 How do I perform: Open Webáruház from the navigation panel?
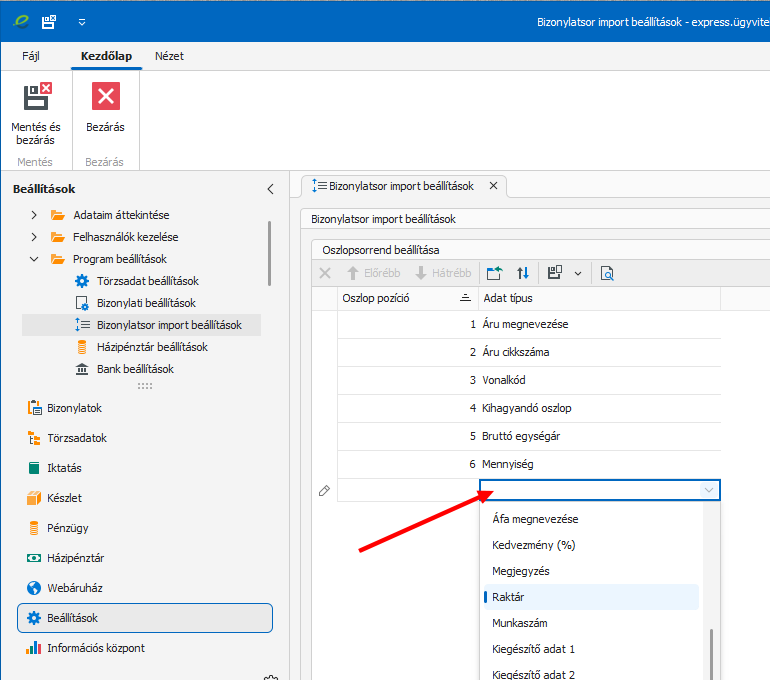point(74,588)
